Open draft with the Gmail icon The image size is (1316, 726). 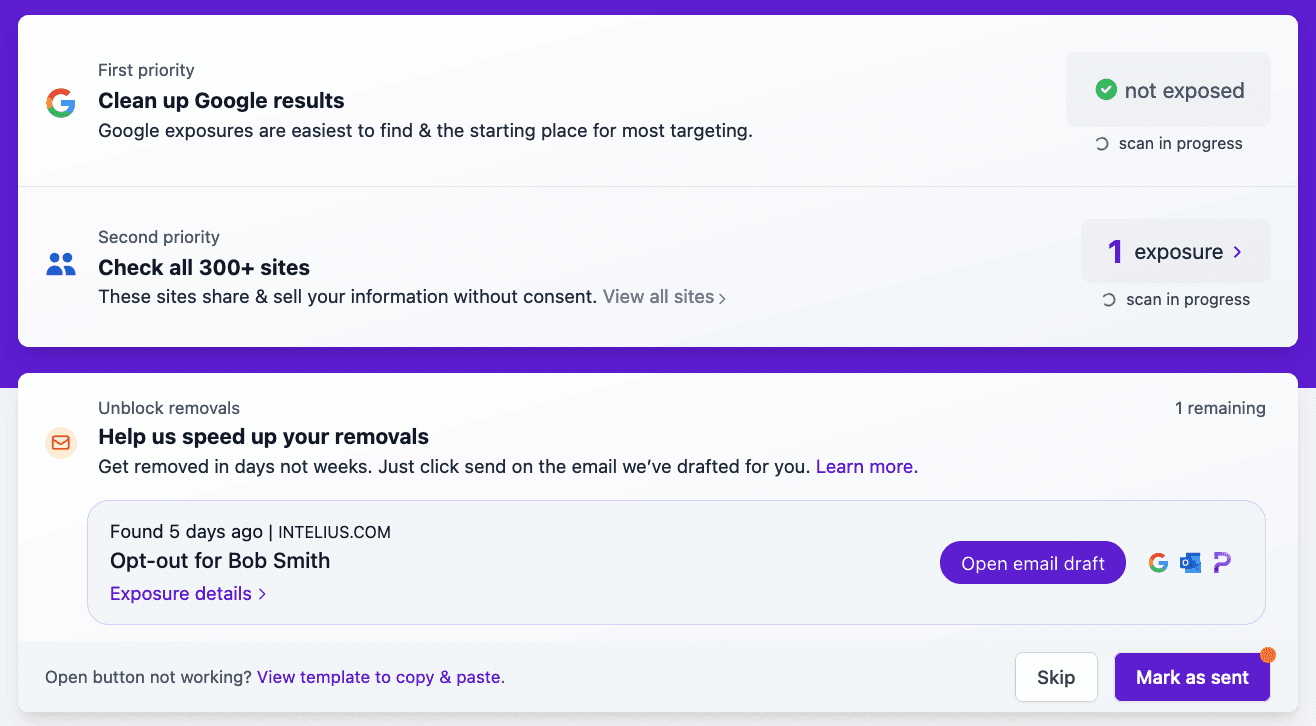[1158, 563]
